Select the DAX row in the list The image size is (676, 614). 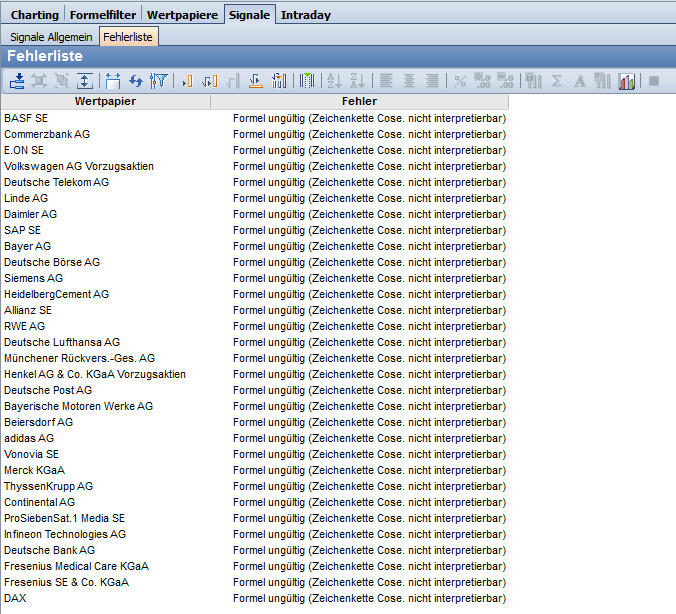(x=15, y=598)
